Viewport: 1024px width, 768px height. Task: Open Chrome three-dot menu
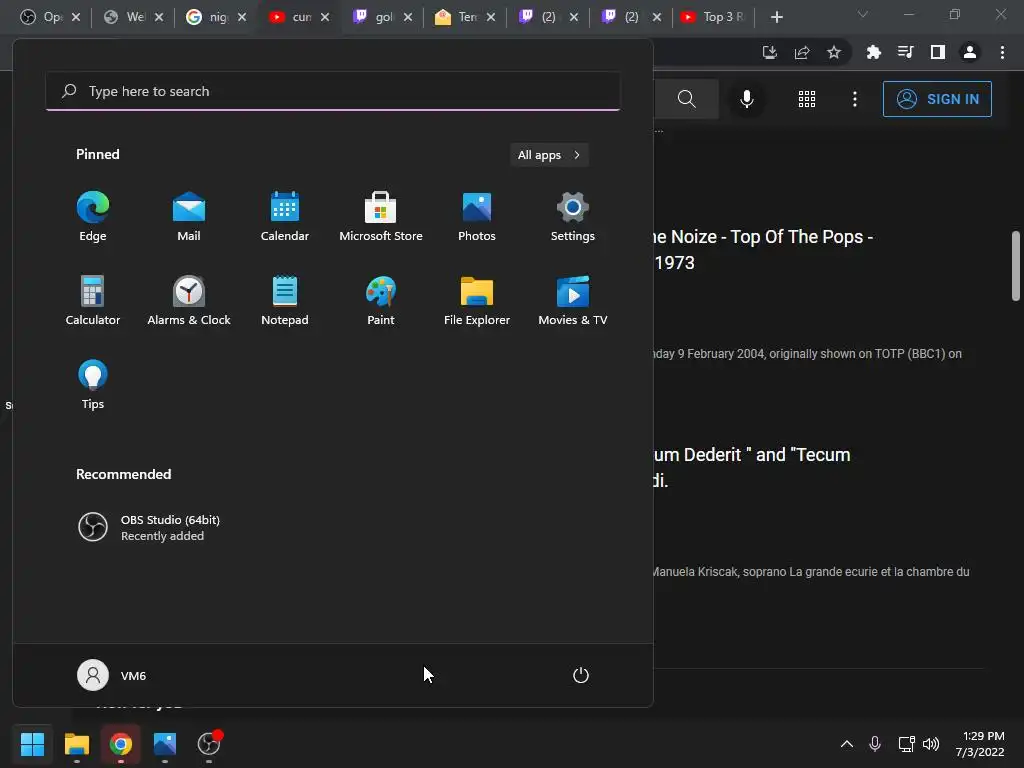pyautogui.click(x=1002, y=52)
